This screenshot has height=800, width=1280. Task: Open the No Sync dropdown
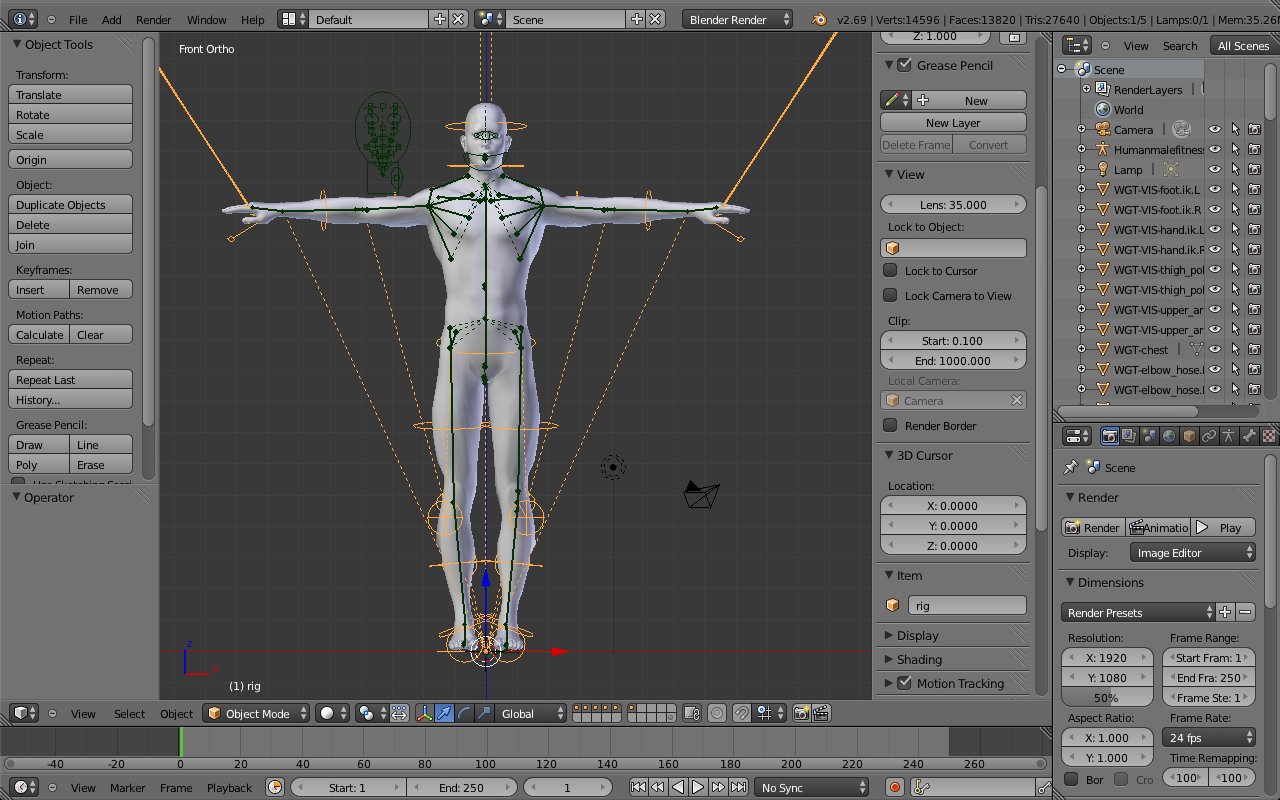click(811, 787)
